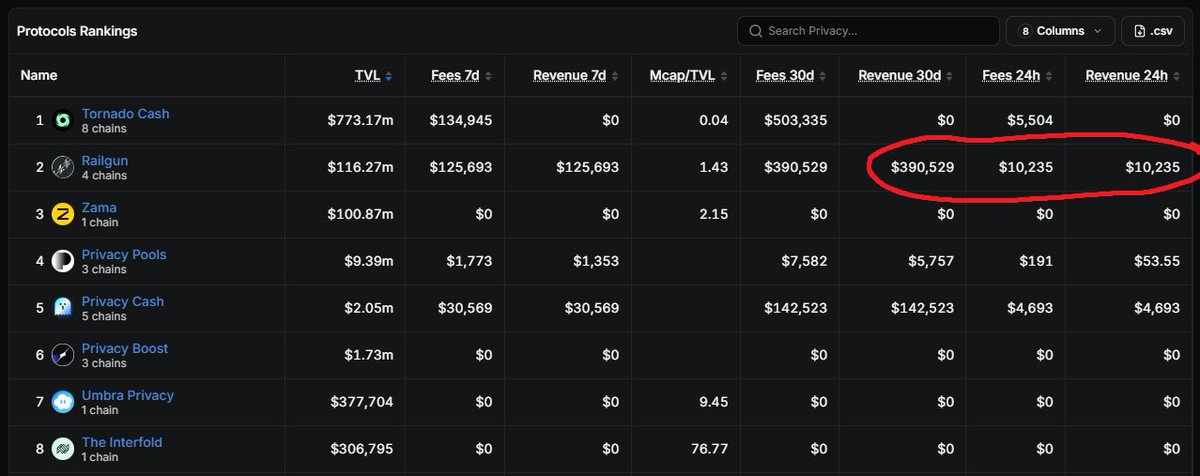This screenshot has width=1200, height=476.
Task: Sort by Mcap/TVL column header
Action: pos(686,75)
